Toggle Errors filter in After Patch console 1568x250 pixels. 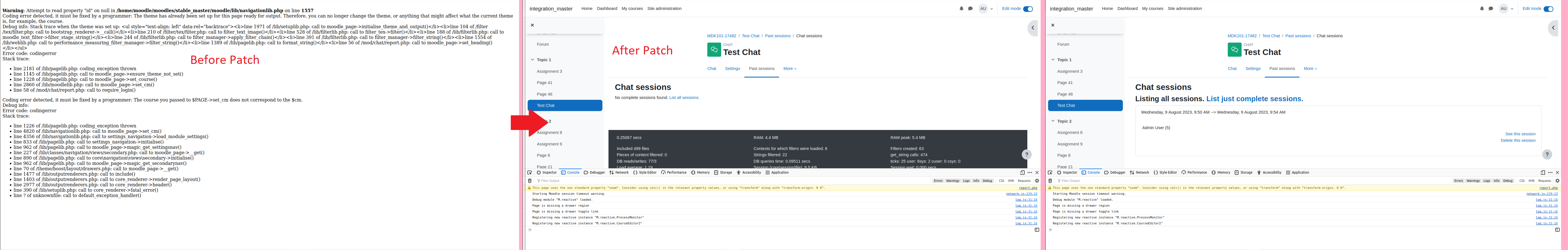(x=938, y=181)
